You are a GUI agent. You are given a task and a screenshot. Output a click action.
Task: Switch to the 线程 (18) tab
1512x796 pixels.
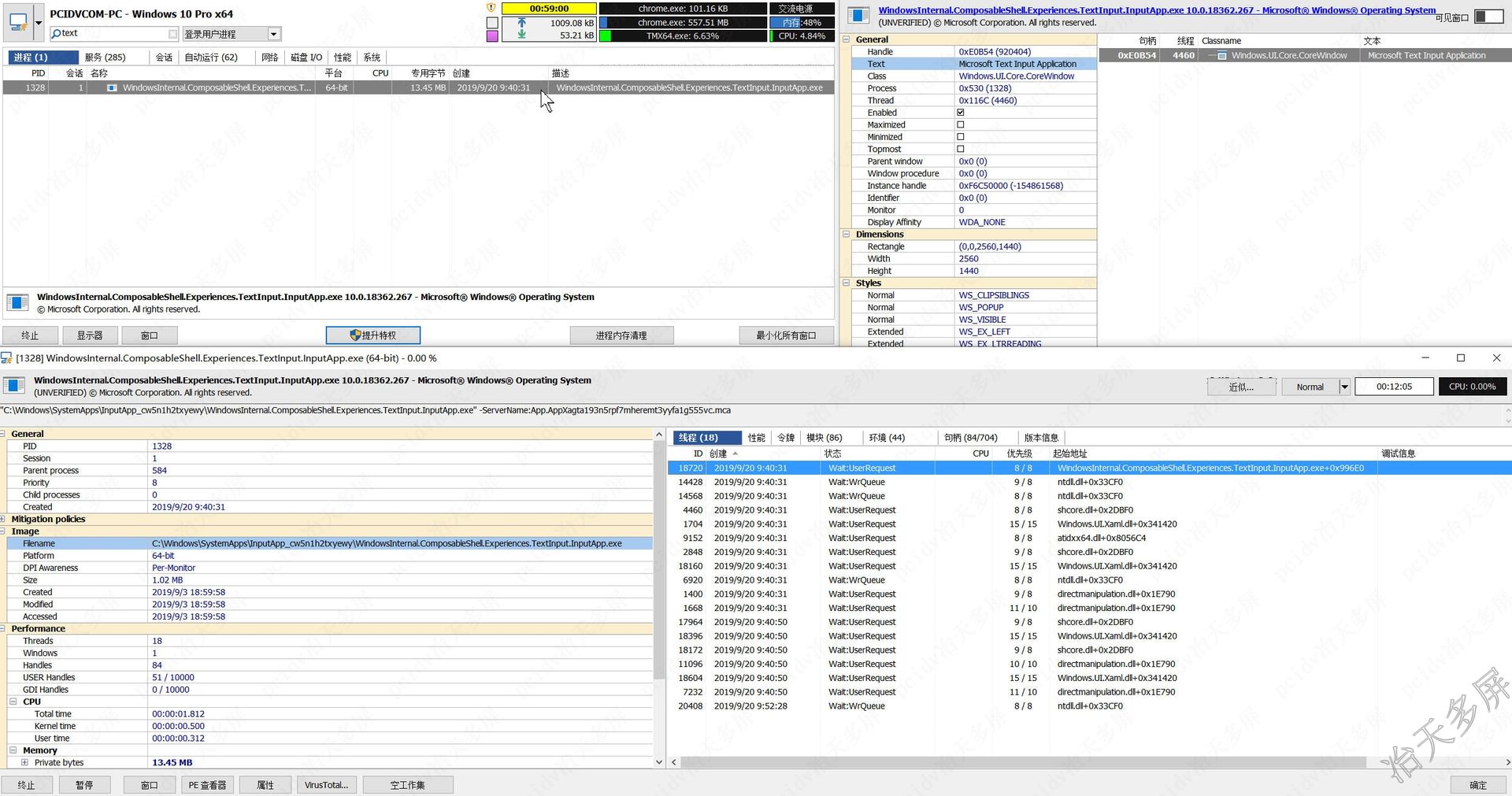click(706, 438)
